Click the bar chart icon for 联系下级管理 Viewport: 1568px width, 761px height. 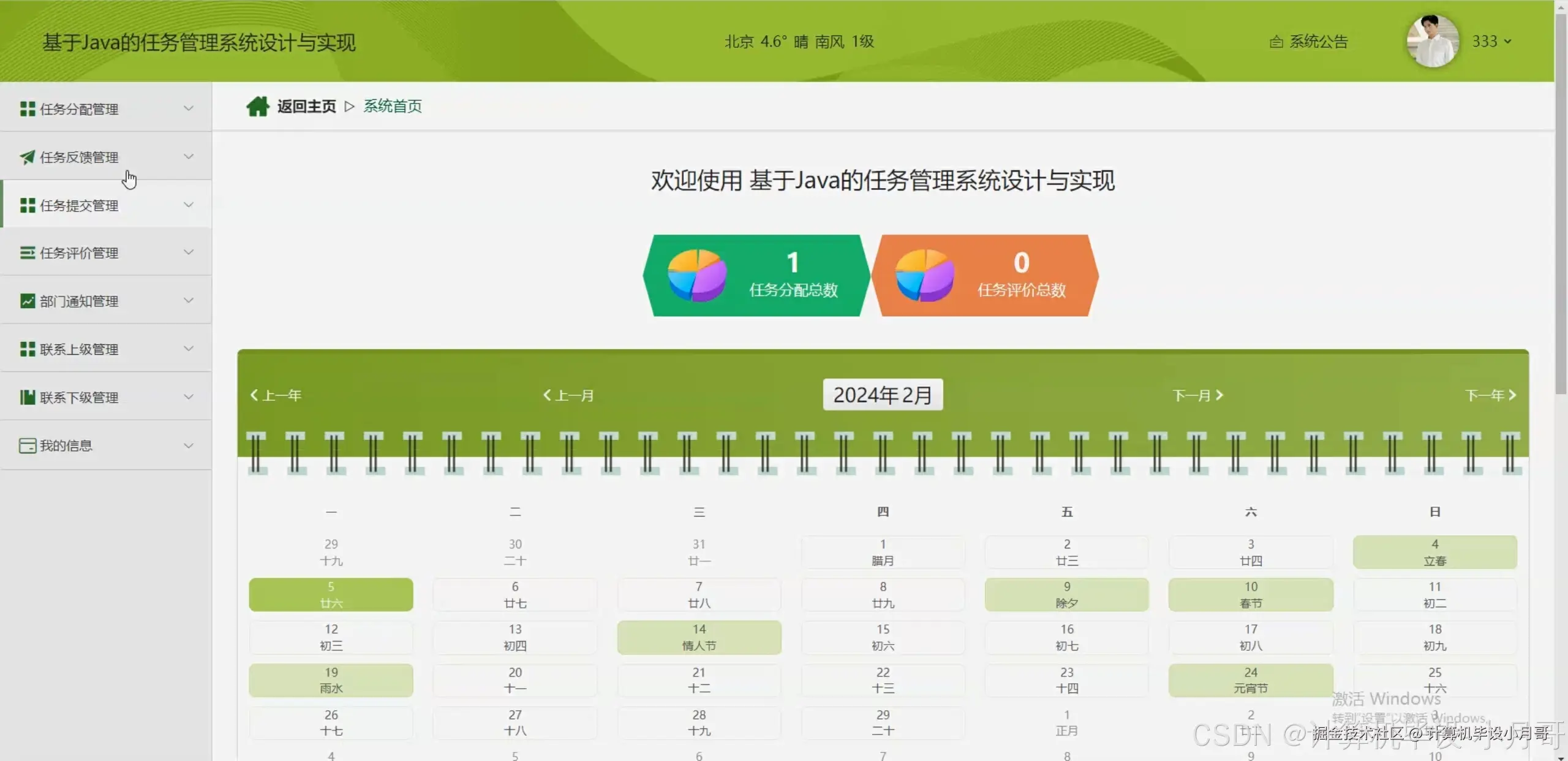[27, 397]
